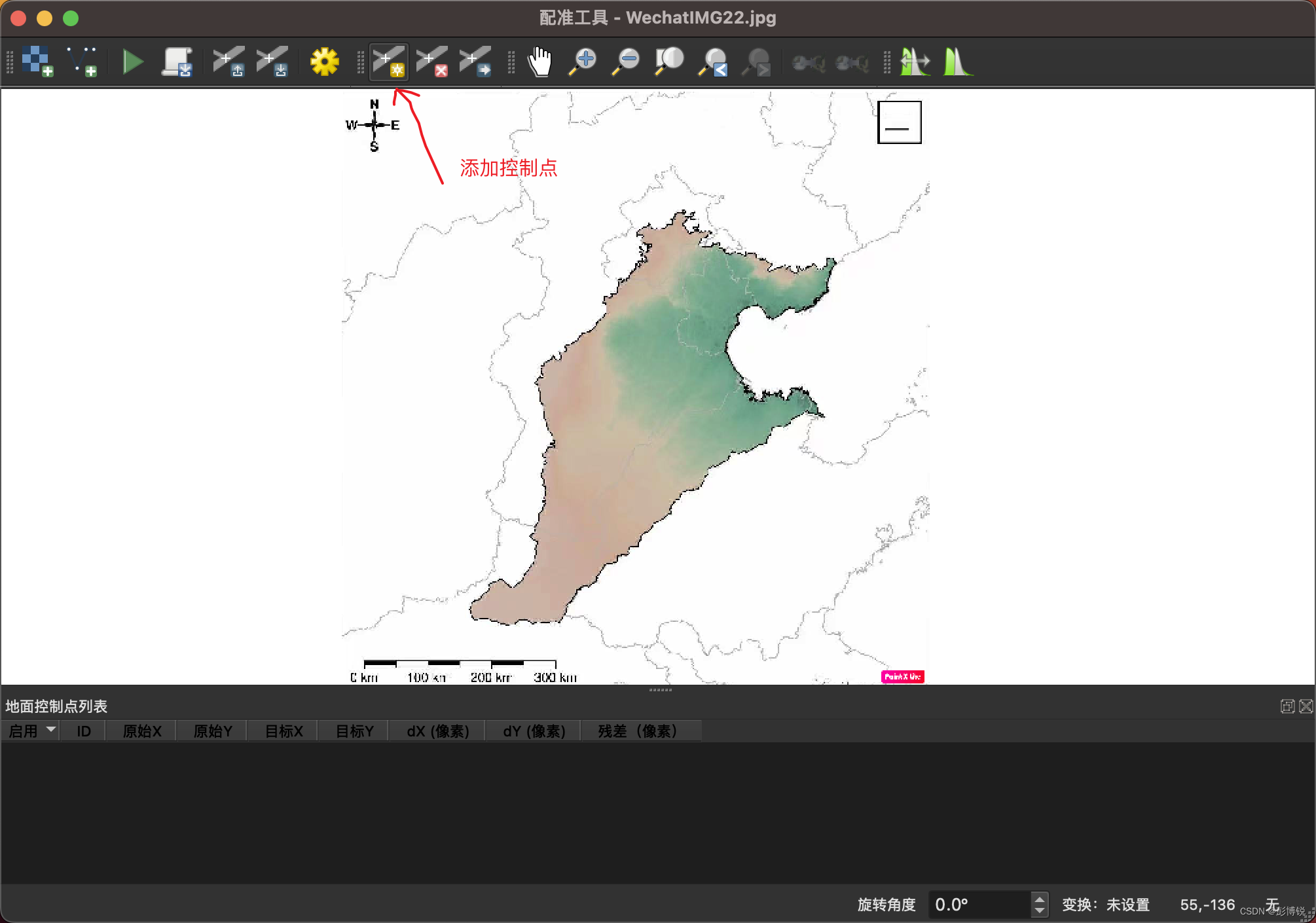Open Transformation Settings with the yellow gear
Screen dimensions: 1316x923
coord(324,62)
